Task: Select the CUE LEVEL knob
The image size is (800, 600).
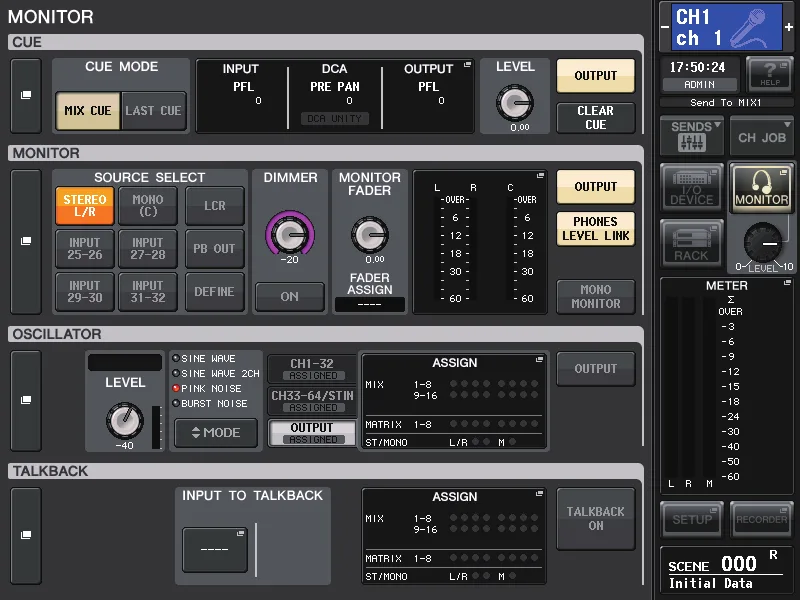Action: tap(515, 103)
